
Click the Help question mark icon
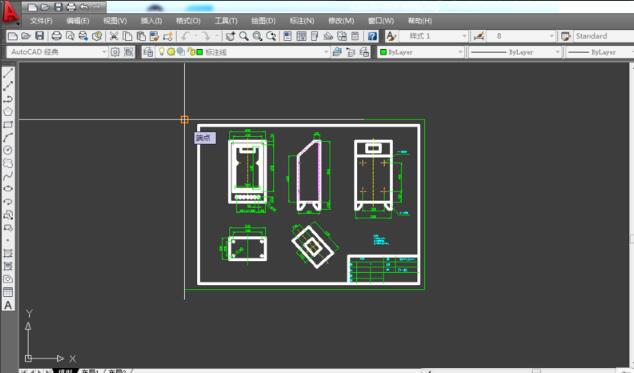click(x=372, y=36)
